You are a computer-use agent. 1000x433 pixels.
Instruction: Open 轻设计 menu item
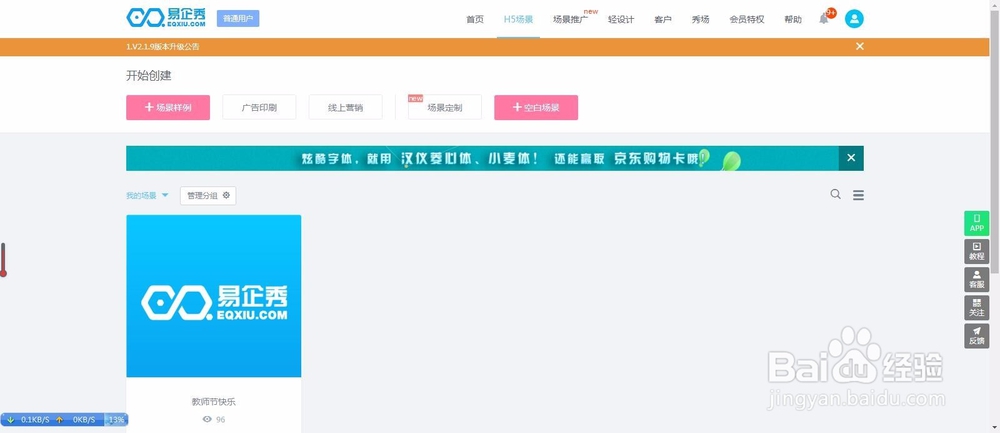coord(621,19)
